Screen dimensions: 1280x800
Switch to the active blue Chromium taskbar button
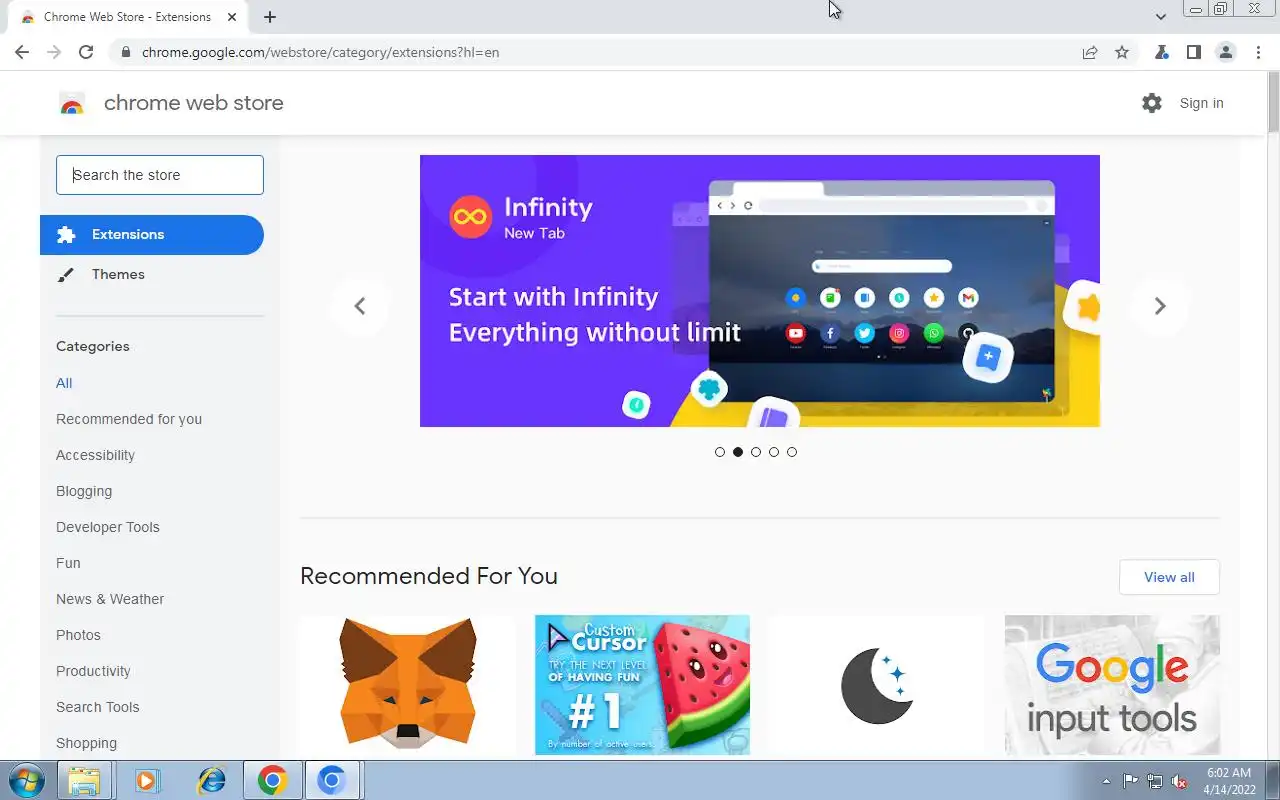332,780
